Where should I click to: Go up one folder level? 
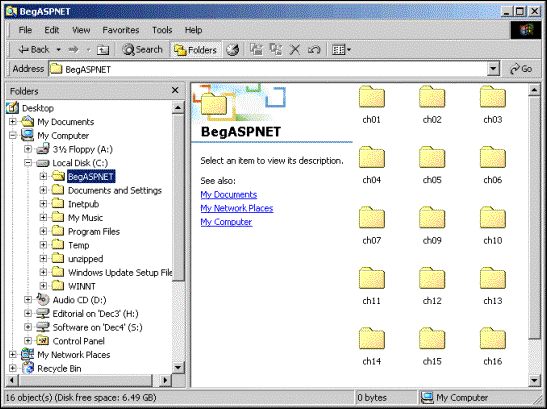(x=103, y=50)
